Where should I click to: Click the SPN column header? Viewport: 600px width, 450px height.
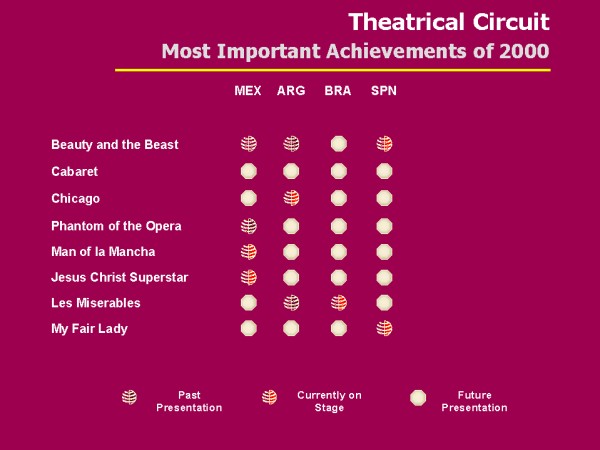[x=384, y=91]
